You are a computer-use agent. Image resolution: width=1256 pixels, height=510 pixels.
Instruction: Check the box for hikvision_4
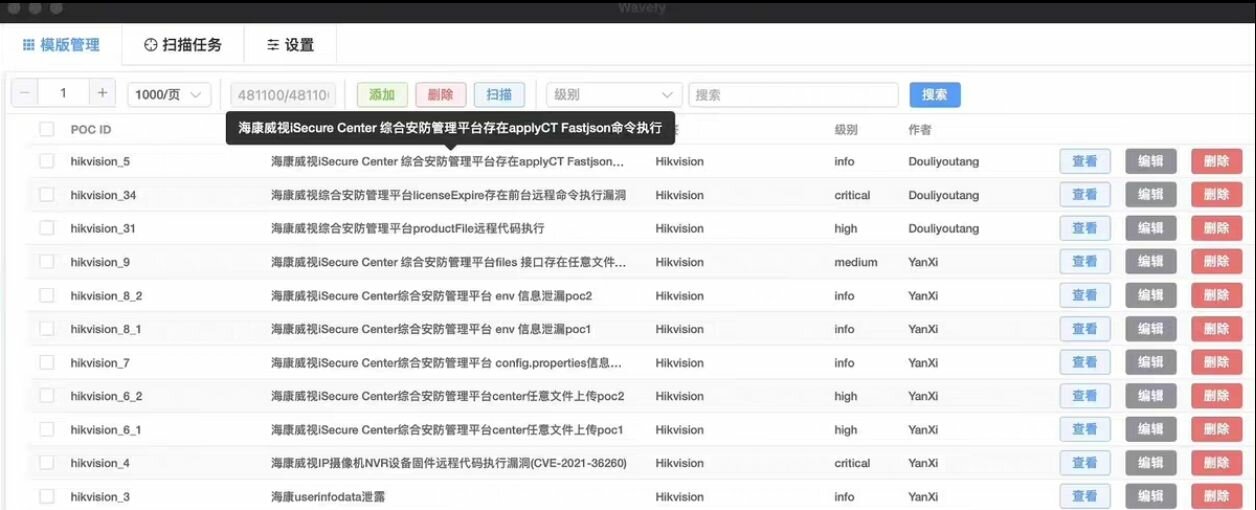(x=47, y=463)
